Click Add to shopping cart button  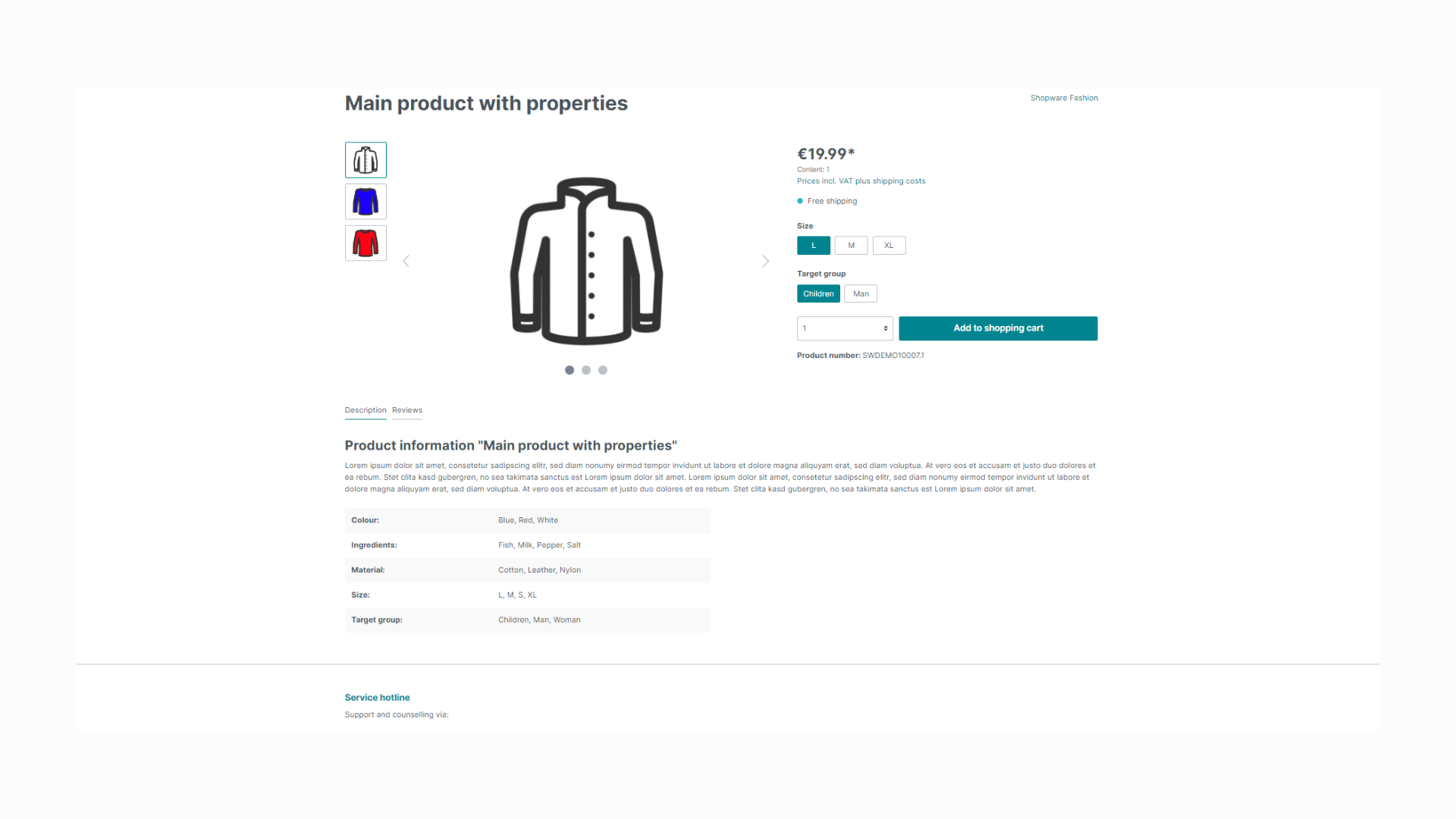(998, 328)
